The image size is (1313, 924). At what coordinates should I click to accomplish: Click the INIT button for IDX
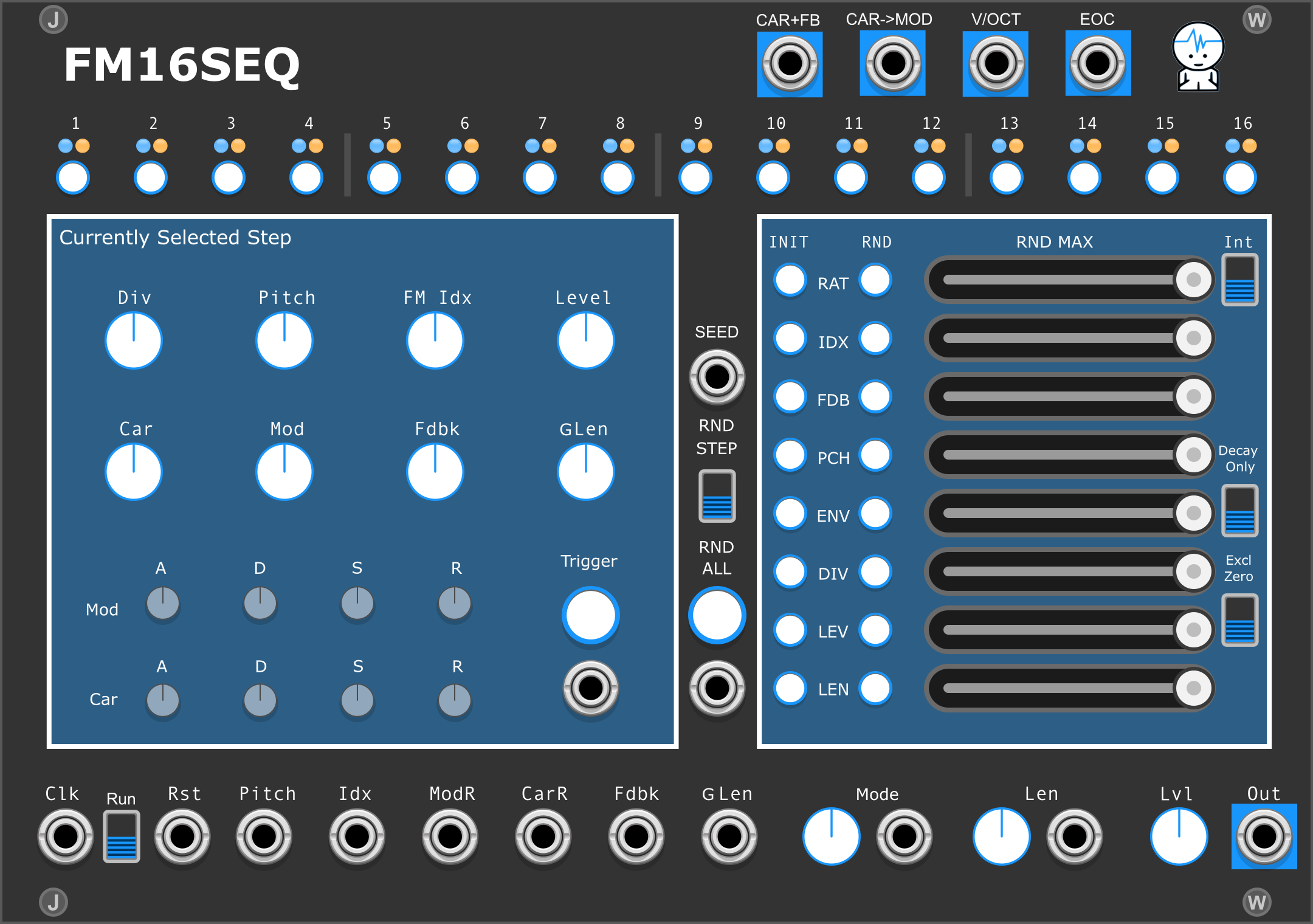pyautogui.click(x=790, y=338)
